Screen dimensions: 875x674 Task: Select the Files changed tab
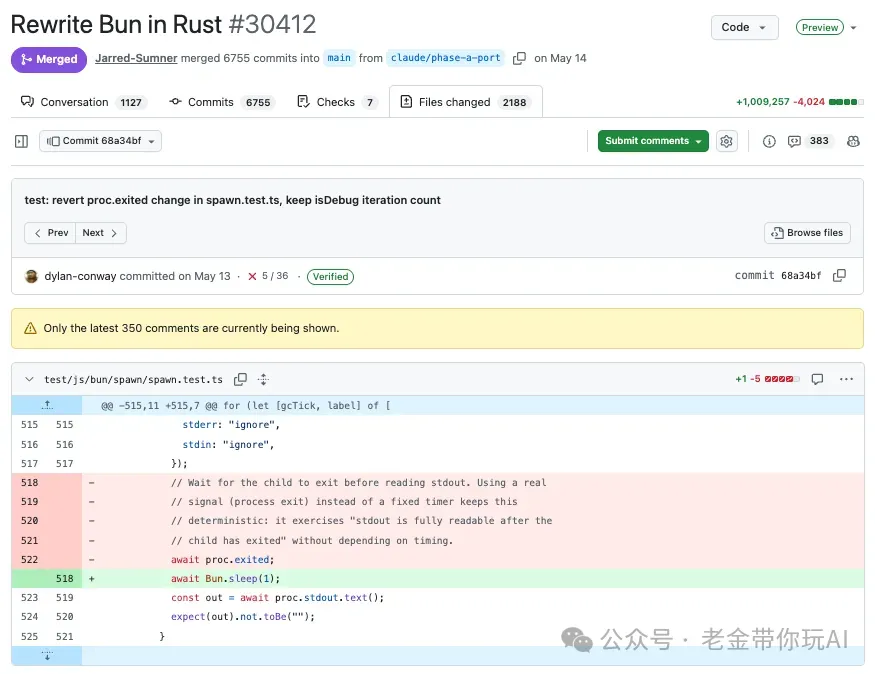465,102
